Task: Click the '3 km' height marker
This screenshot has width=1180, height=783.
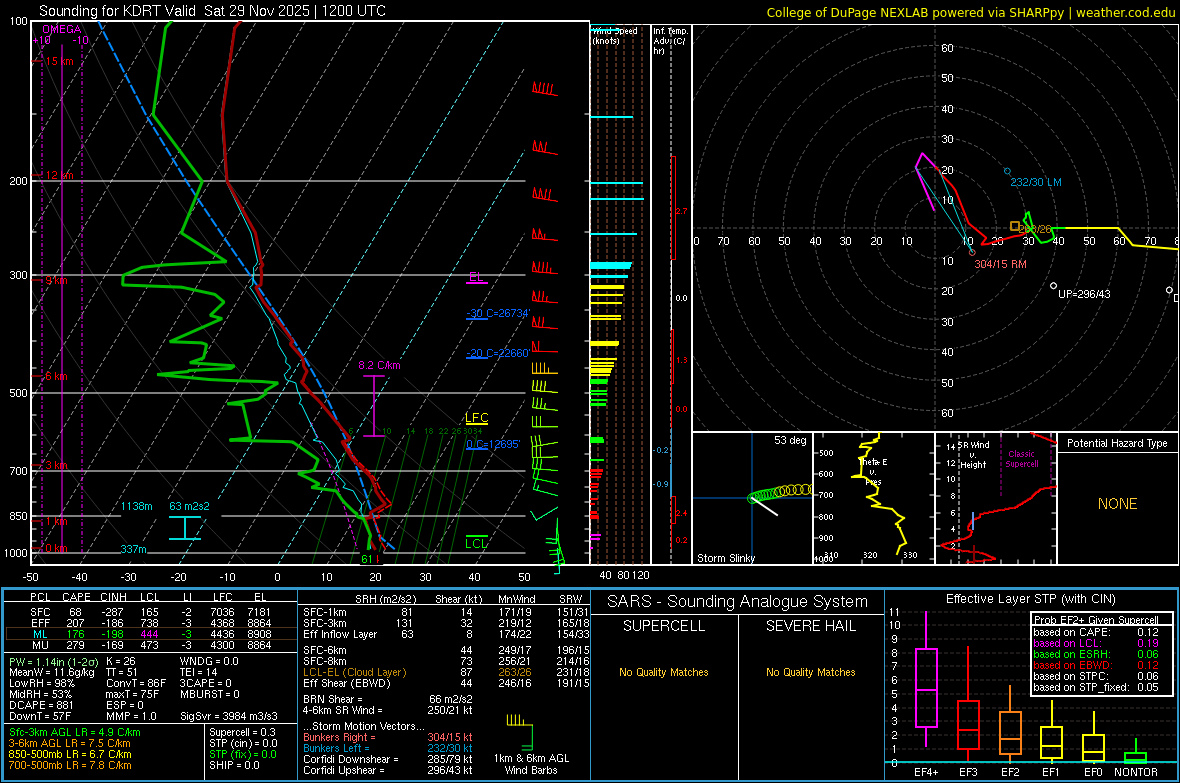Action: coord(56,465)
